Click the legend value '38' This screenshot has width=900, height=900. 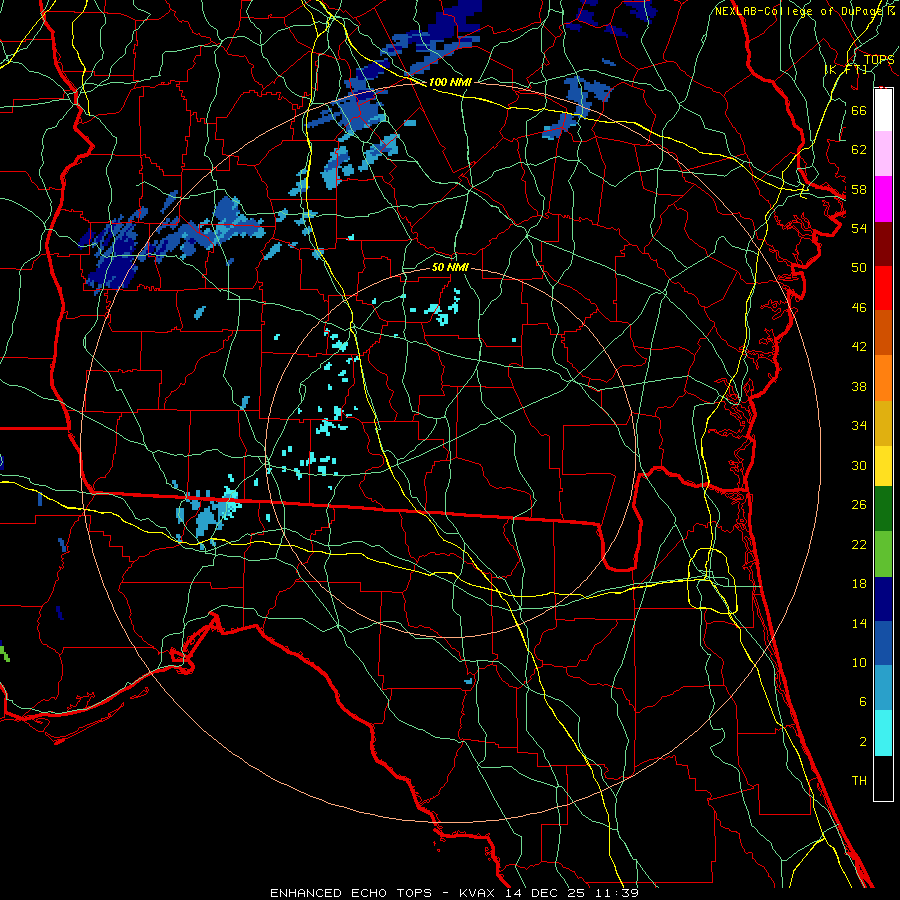click(x=859, y=386)
